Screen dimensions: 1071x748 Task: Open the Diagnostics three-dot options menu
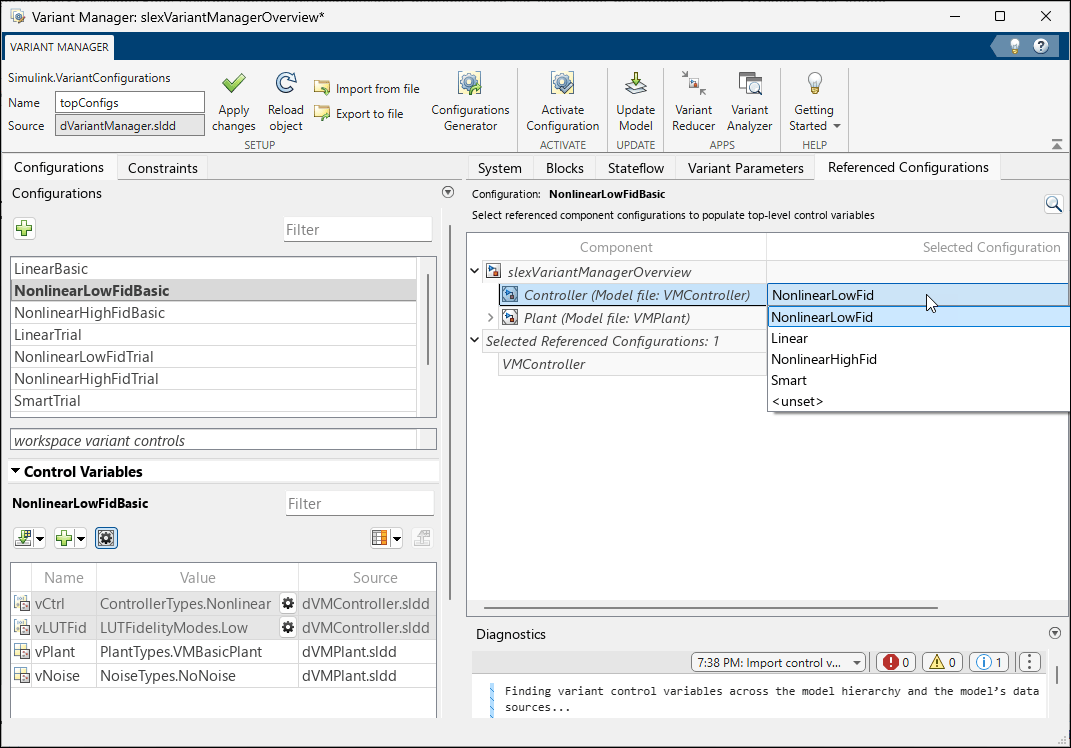point(1029,662)
